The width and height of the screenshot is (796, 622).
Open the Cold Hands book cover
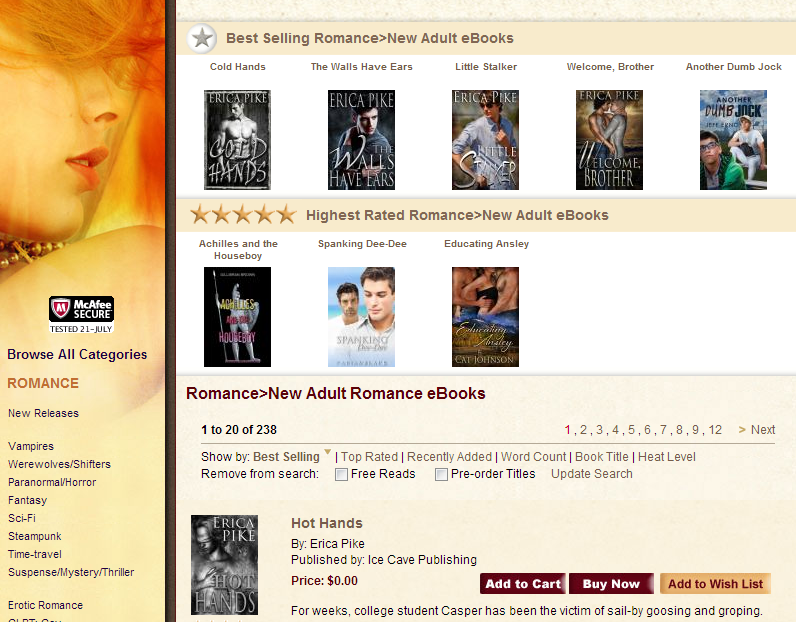pos(237,140)
